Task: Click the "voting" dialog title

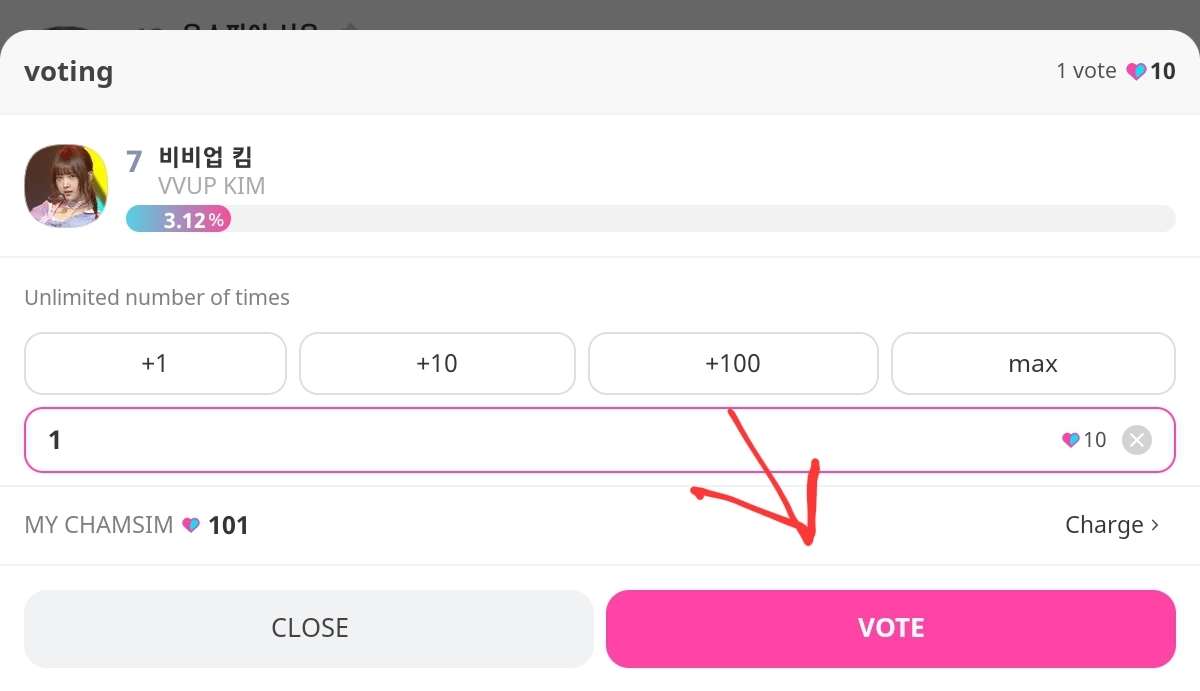Action: 68,72
